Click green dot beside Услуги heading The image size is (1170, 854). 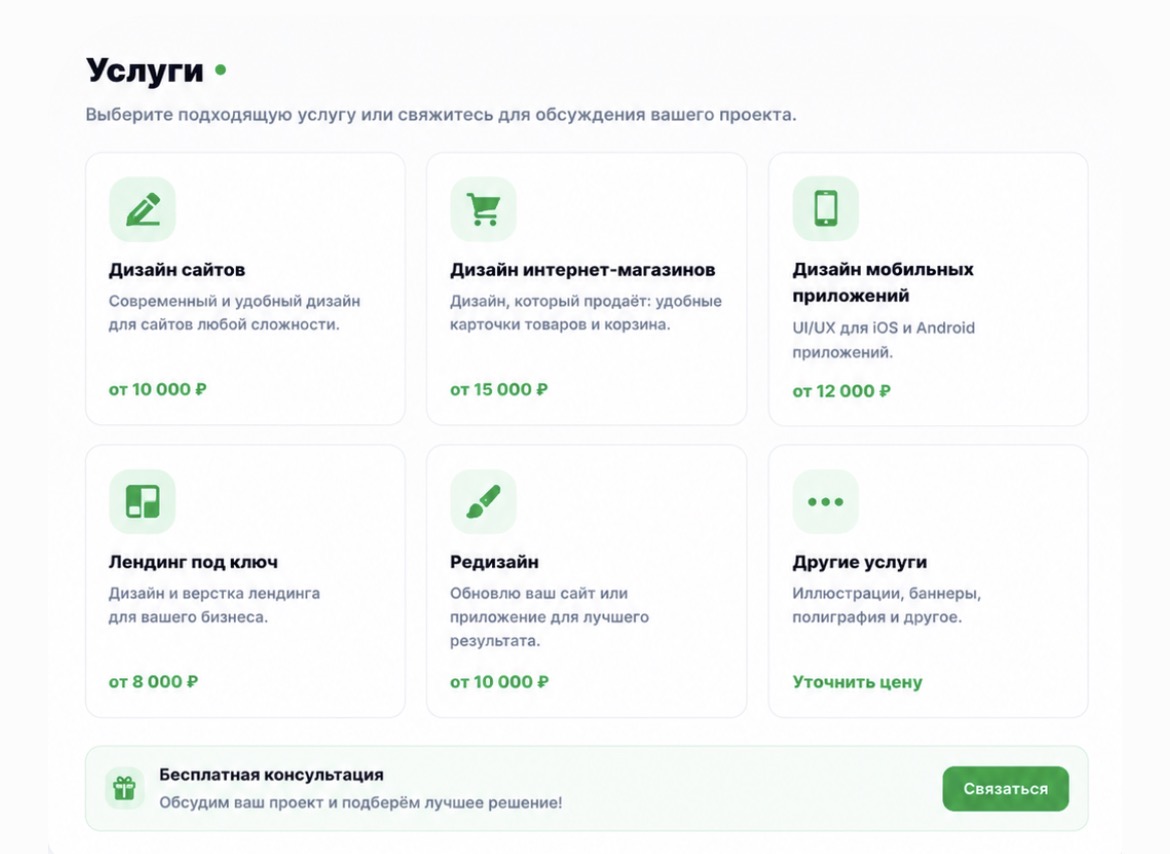point(220,70)
